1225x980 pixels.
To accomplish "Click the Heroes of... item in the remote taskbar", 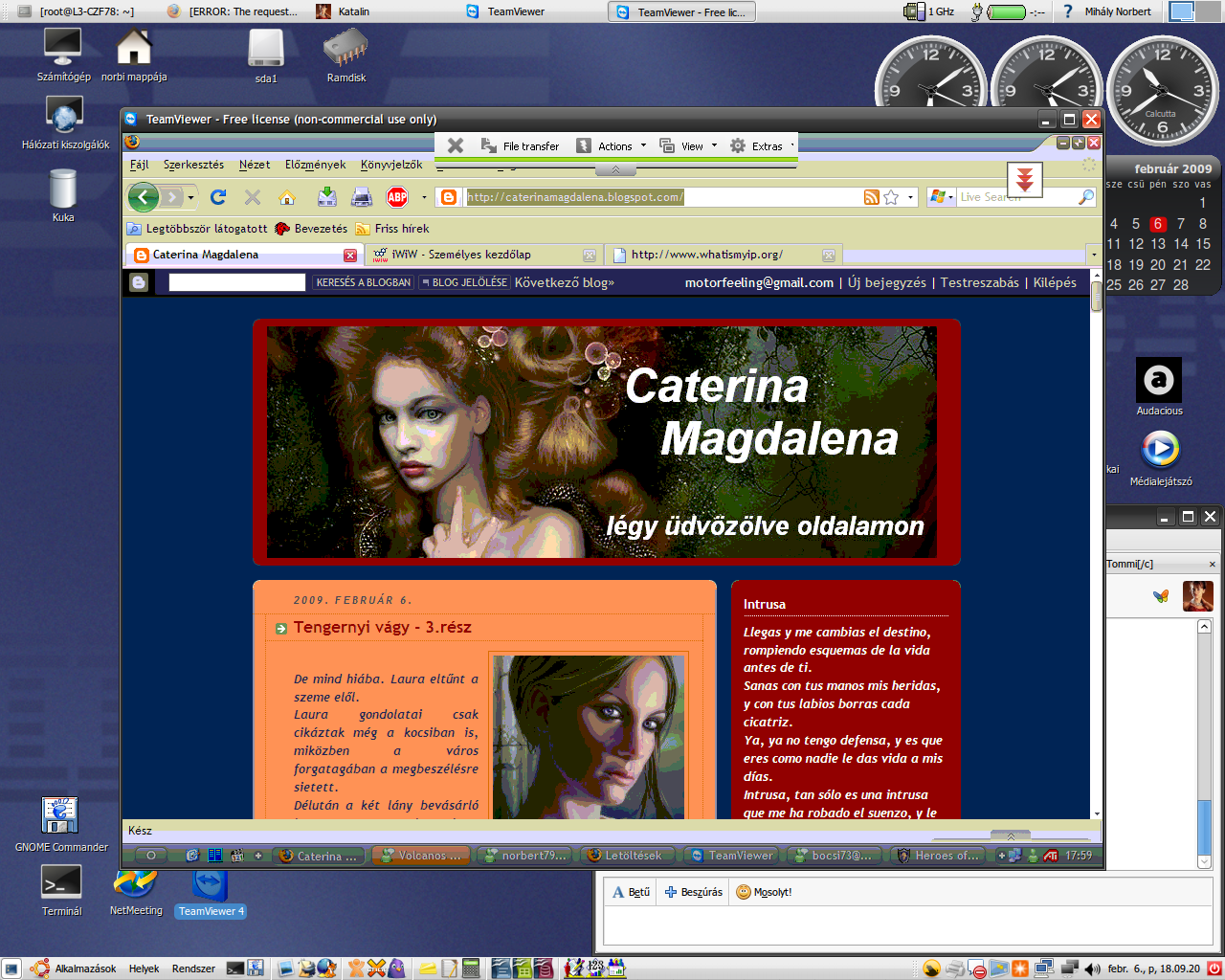I will [x=938, y=856].
